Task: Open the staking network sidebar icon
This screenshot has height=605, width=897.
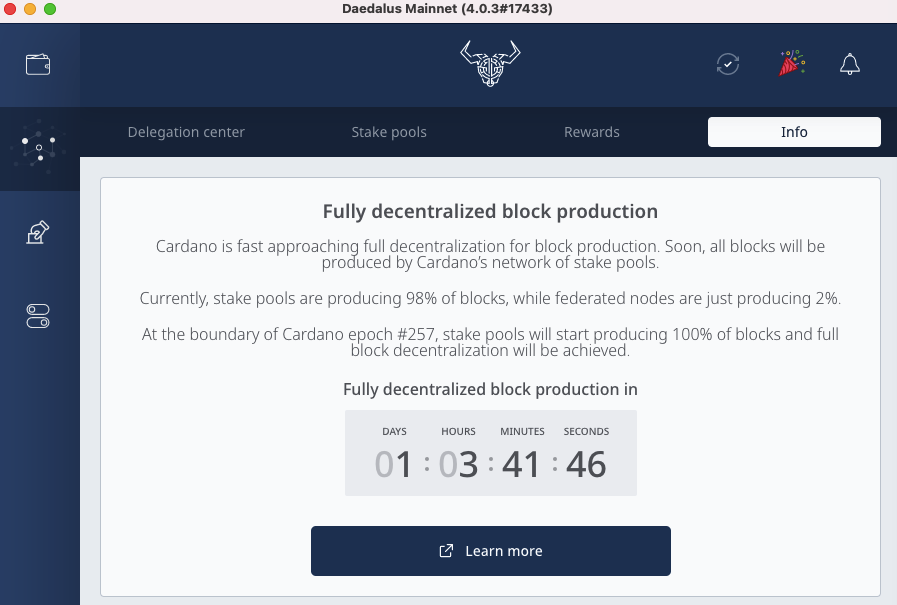Action: click(38, 145)
